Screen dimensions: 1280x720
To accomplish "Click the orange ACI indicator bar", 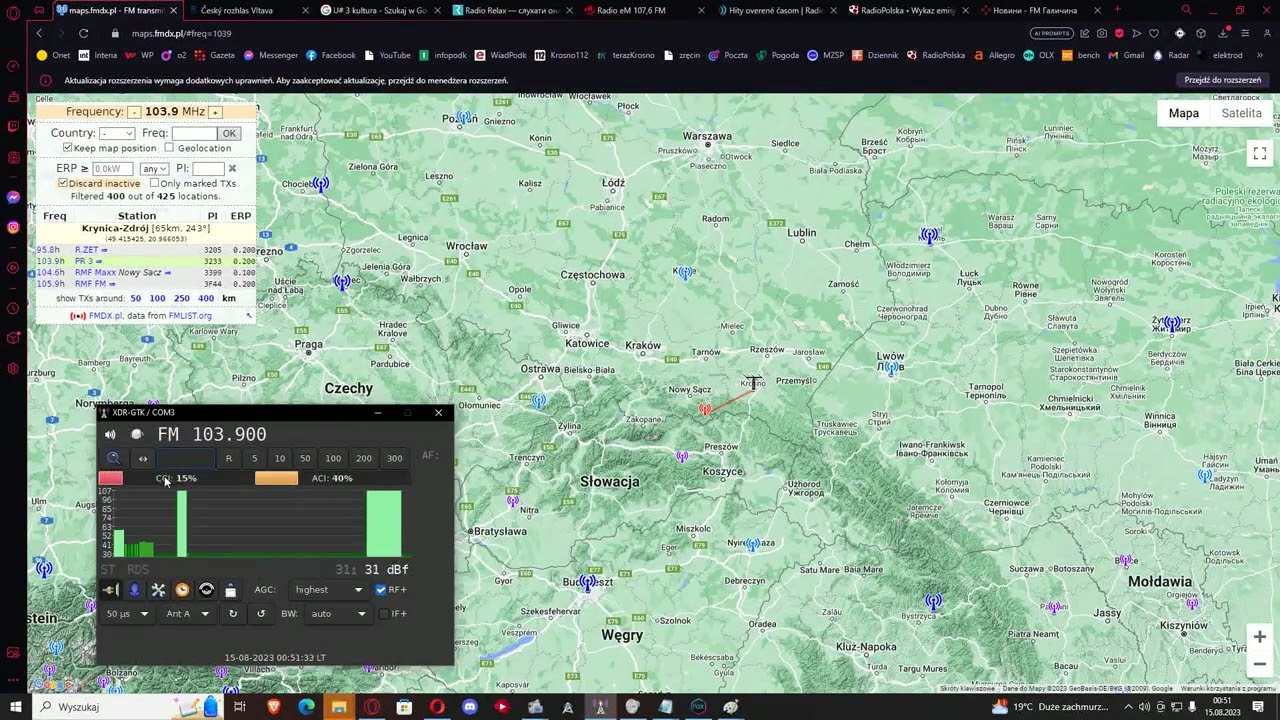I will pos(276,478).
